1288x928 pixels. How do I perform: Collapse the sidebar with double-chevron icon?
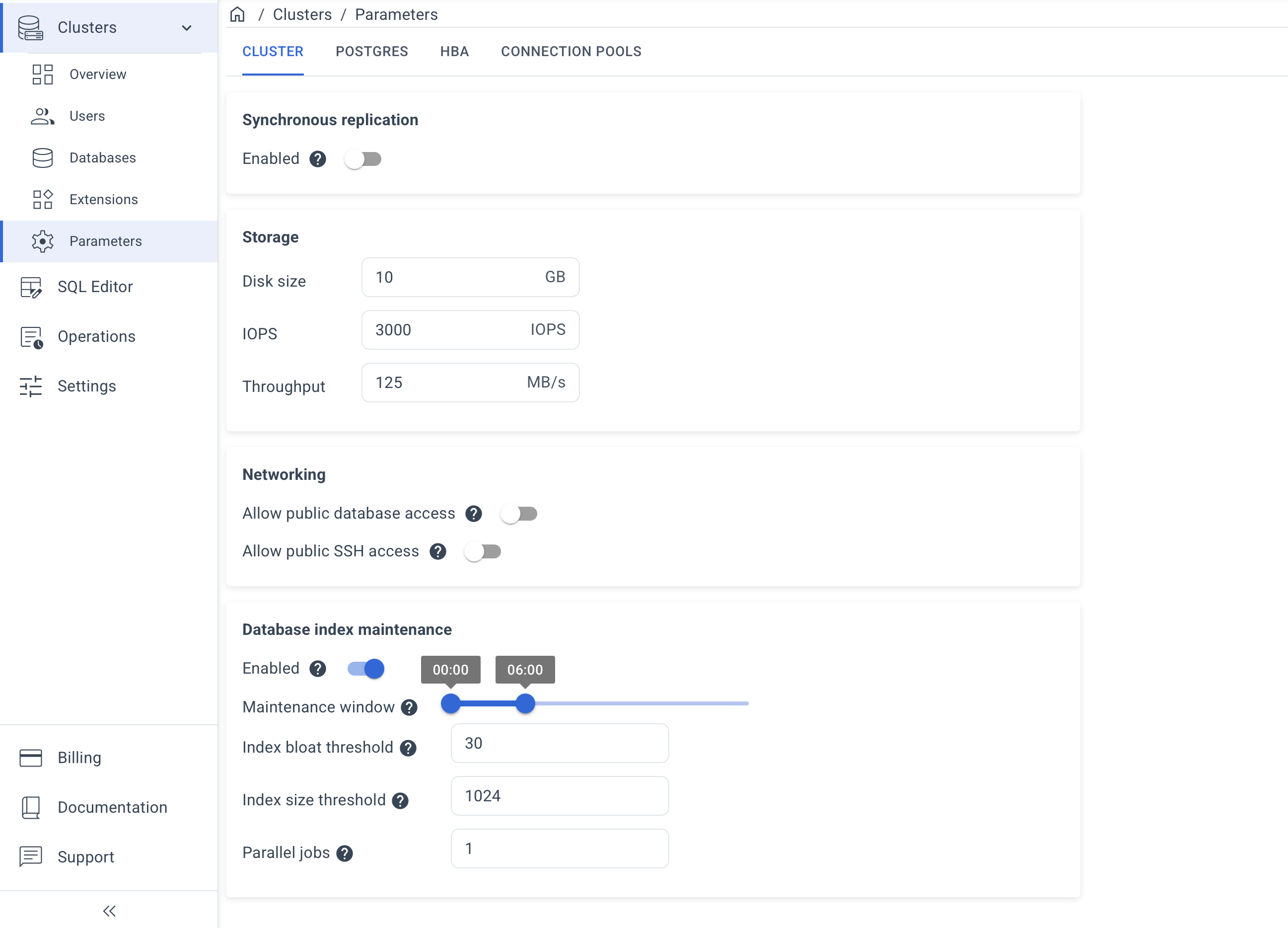pyautogui.click(x=109, y=912)
